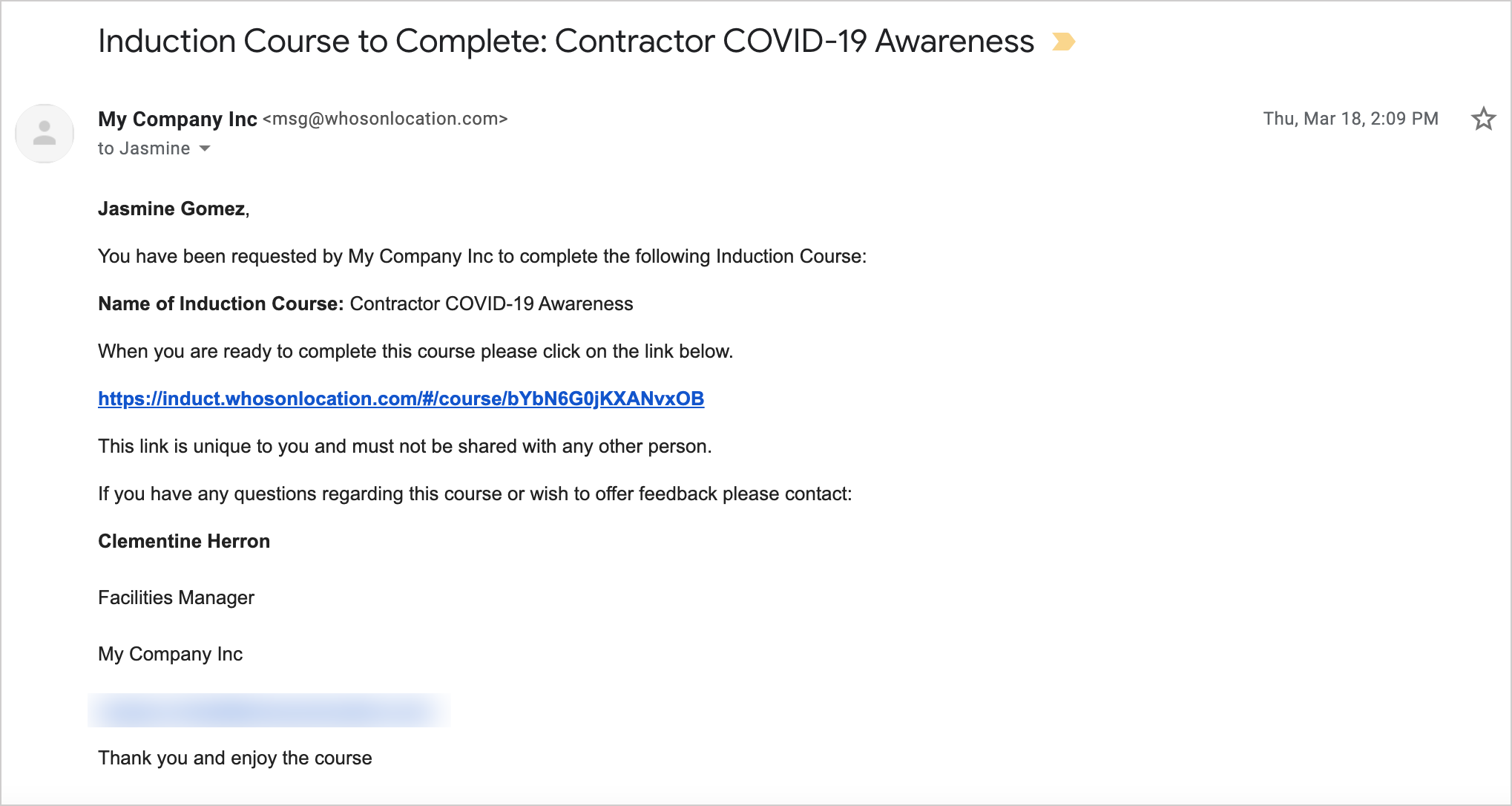Viewport: 1512px width, 806px height.
Task: Click the Name of Induction Course label
Action: [221, 304]
